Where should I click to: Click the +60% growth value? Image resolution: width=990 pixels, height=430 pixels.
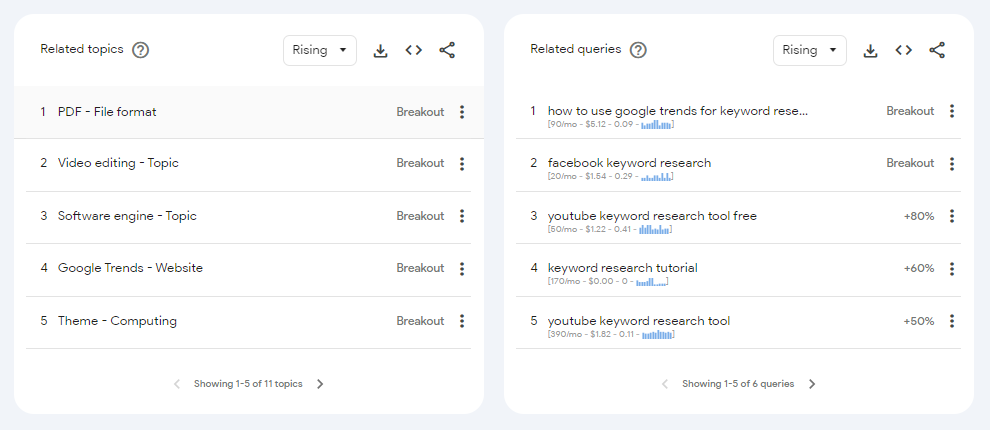[919, 268]
